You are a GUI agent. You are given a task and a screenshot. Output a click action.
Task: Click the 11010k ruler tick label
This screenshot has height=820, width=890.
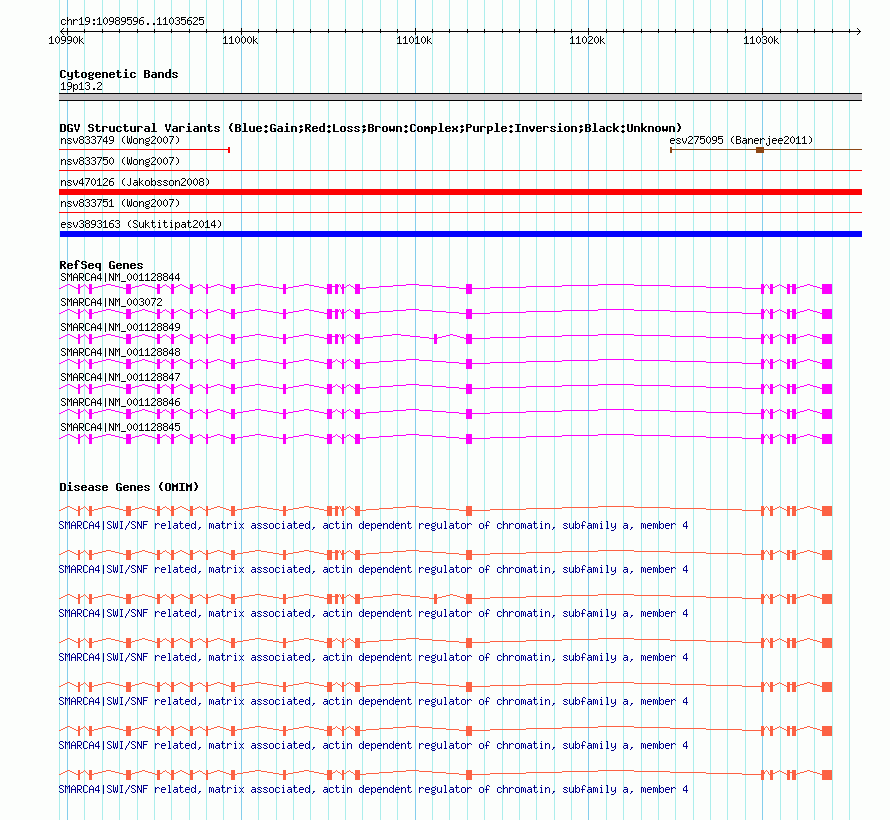414,40
